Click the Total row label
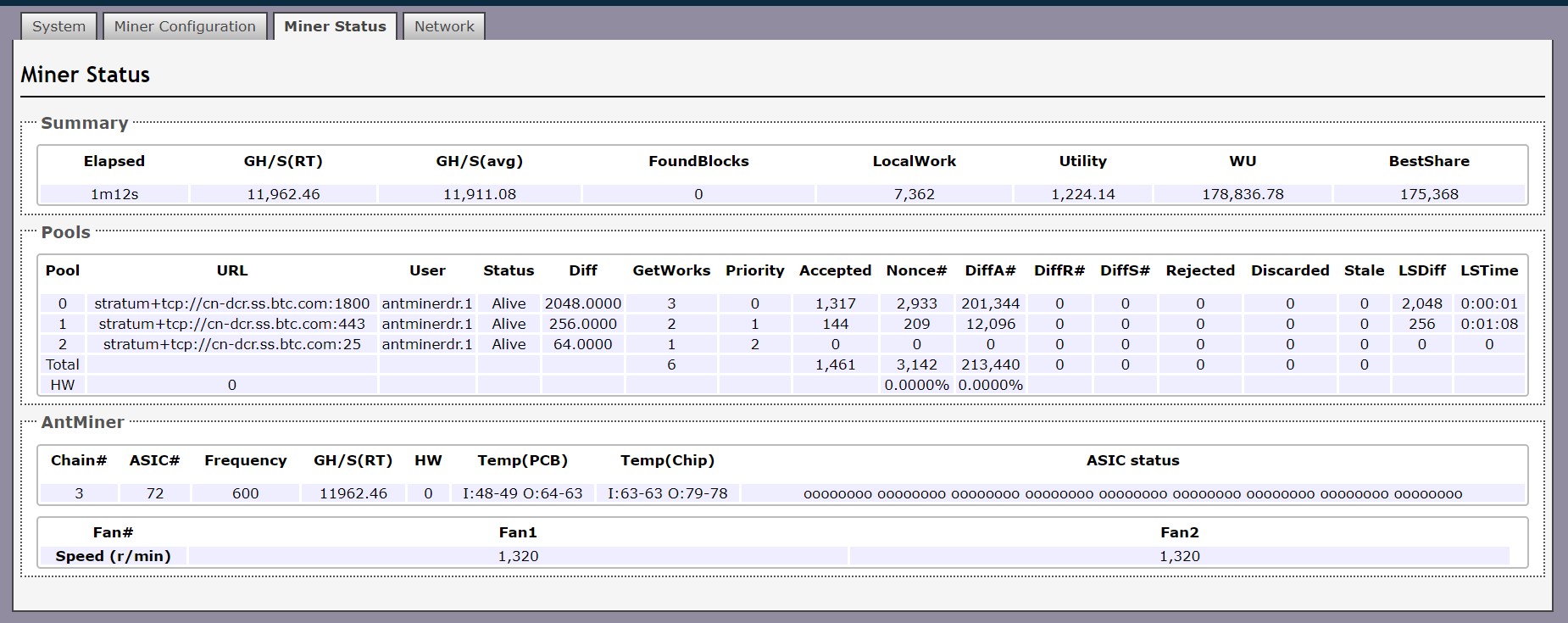 tap(62, 364)
